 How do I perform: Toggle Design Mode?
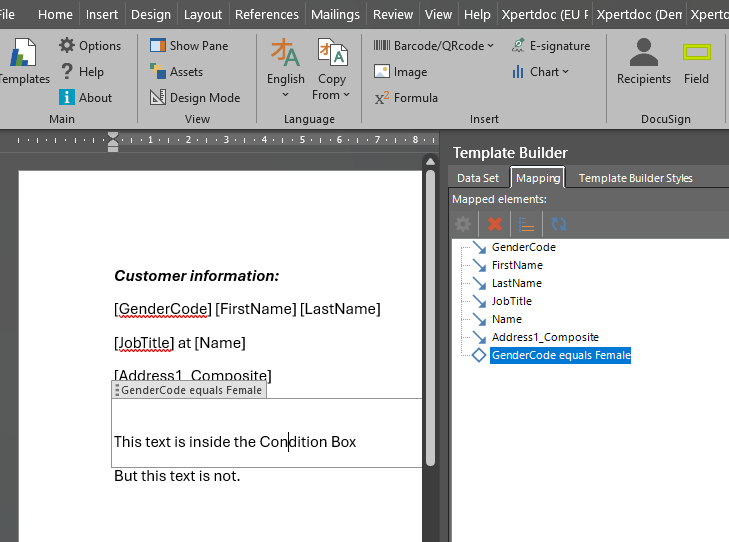click(195, 98)
